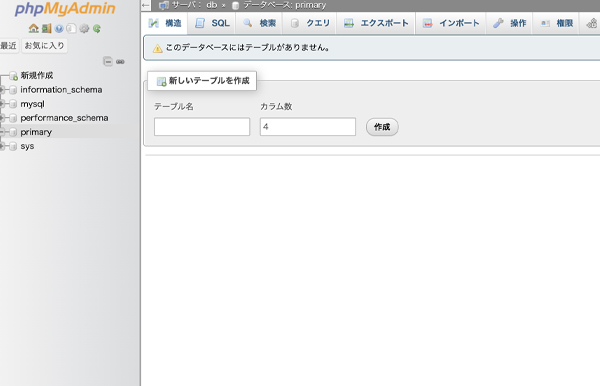Click the 新しいテーブルを作成 legend
Viewport: 600px width, 386px height.
coord(202,81)
